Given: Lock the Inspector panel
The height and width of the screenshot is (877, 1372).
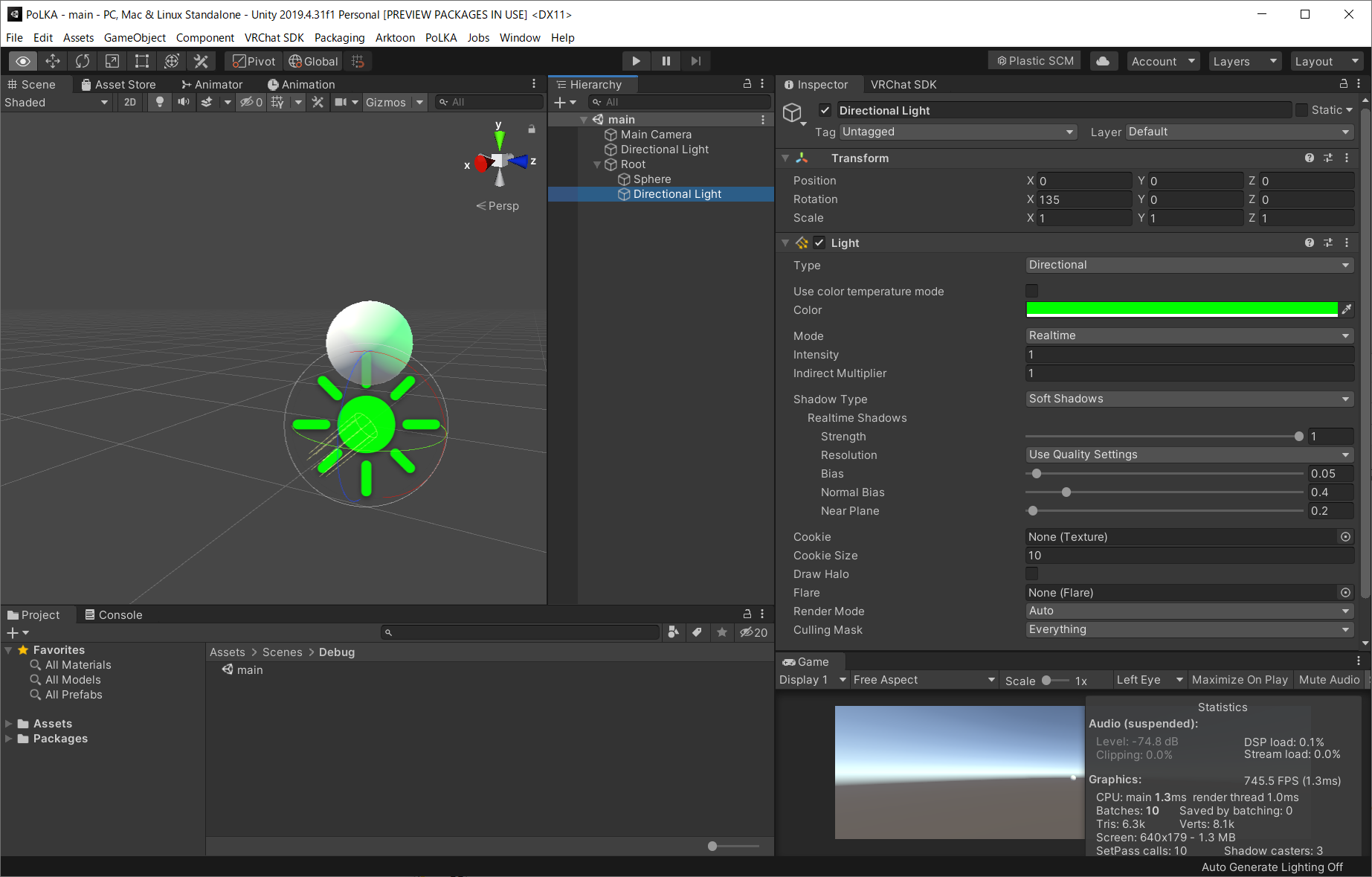Looking at the screenshot, I should pos(1343,84).
